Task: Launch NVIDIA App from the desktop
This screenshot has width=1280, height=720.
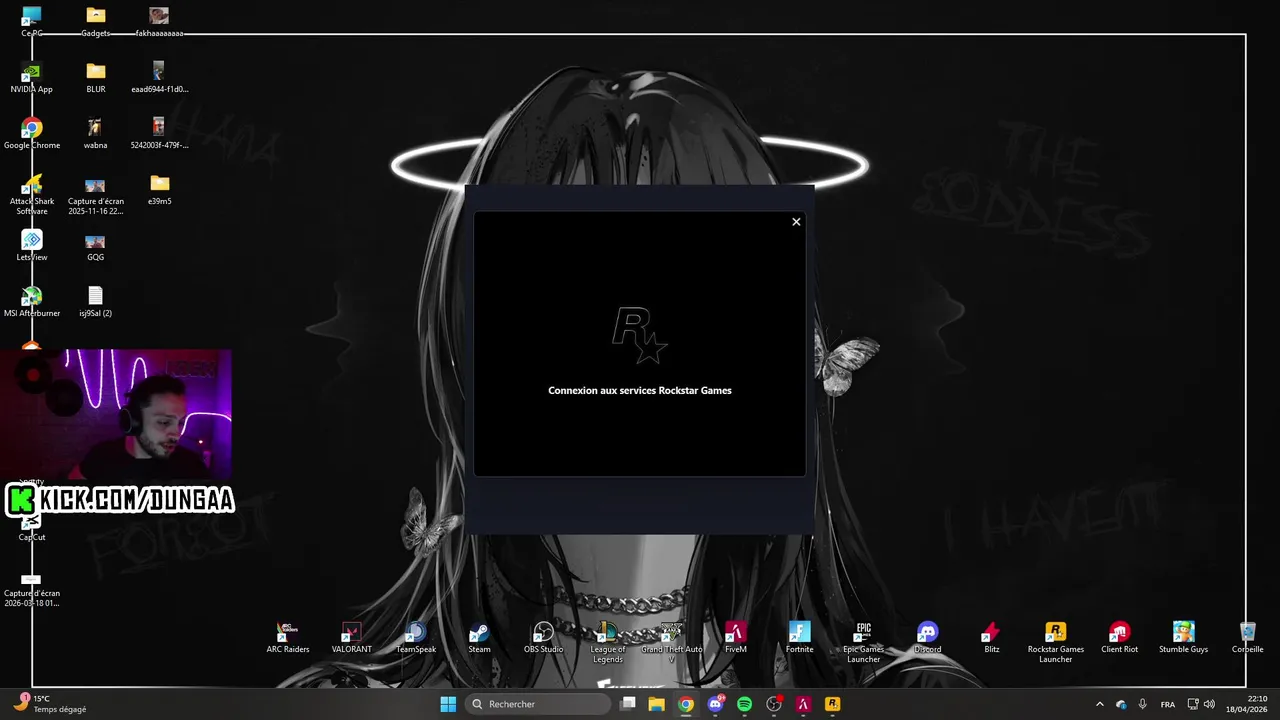Action: click(32, 78)
